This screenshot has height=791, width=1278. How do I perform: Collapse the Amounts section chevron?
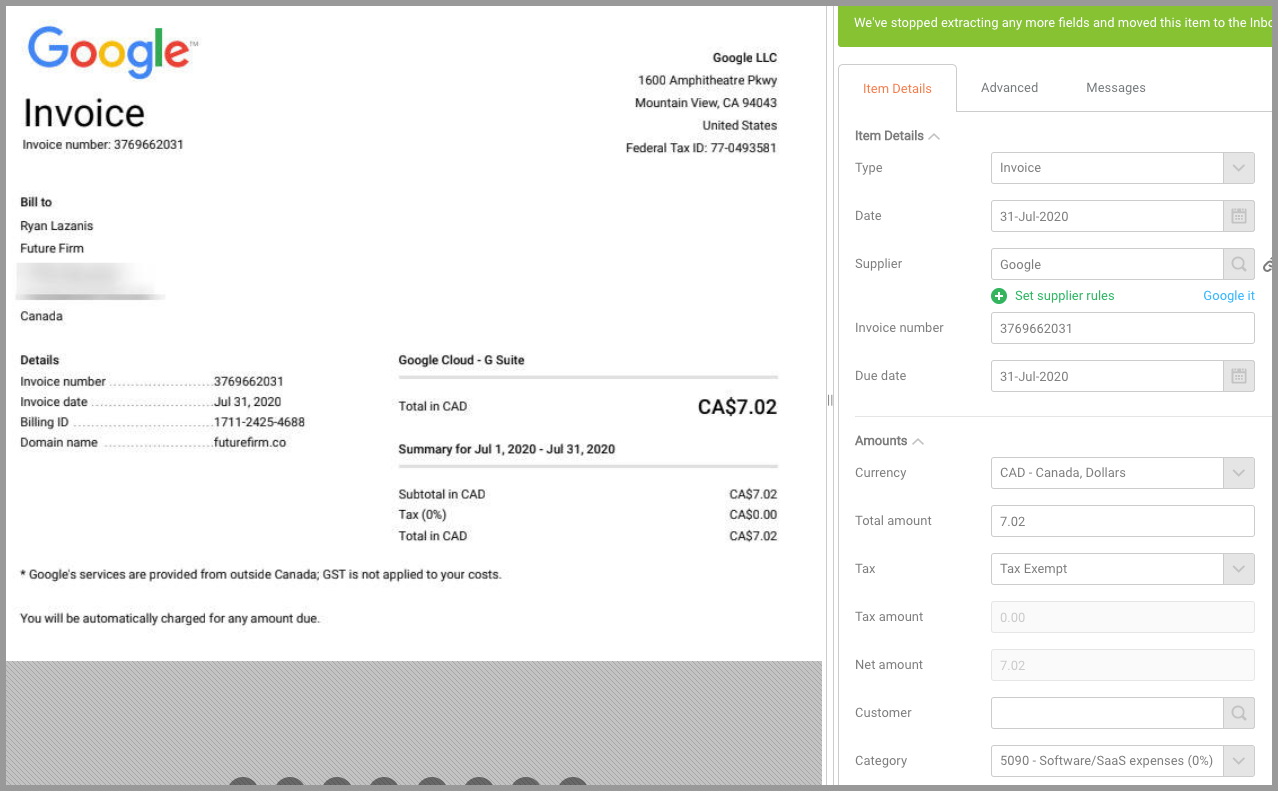(x=918, y=441)
